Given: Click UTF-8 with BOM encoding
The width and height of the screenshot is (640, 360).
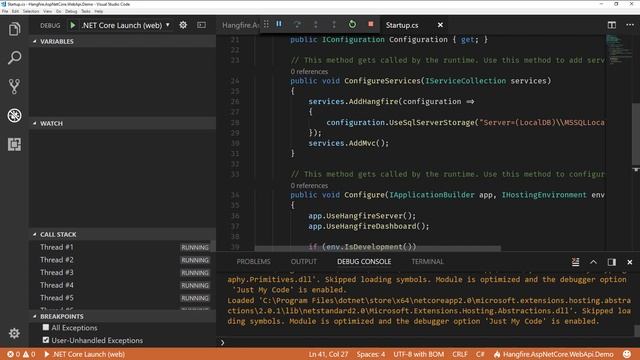Looking at the screenshot, I should point(418,354).
